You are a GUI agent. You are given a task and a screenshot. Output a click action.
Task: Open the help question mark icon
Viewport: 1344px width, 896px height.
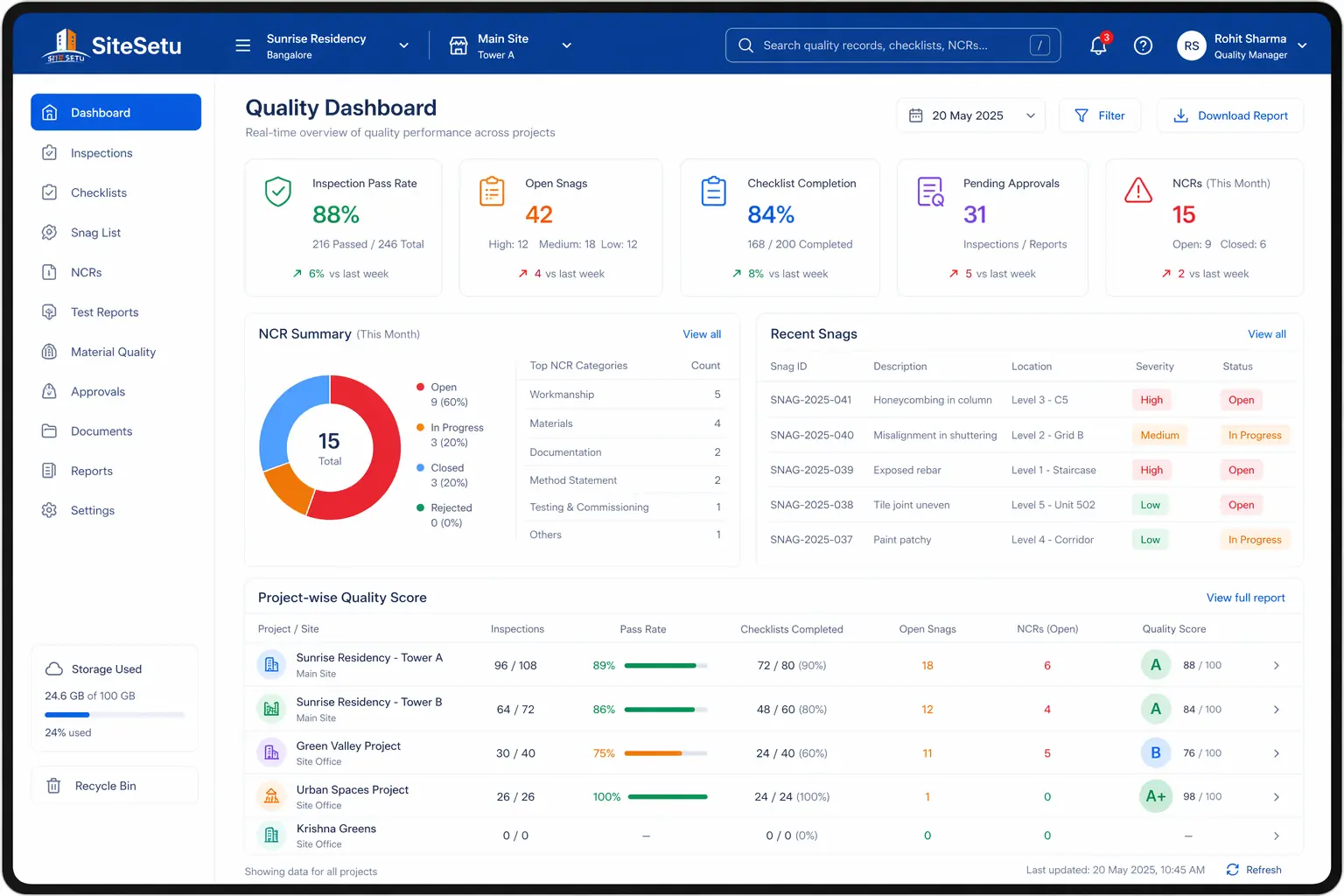(x=1143, y=45)
